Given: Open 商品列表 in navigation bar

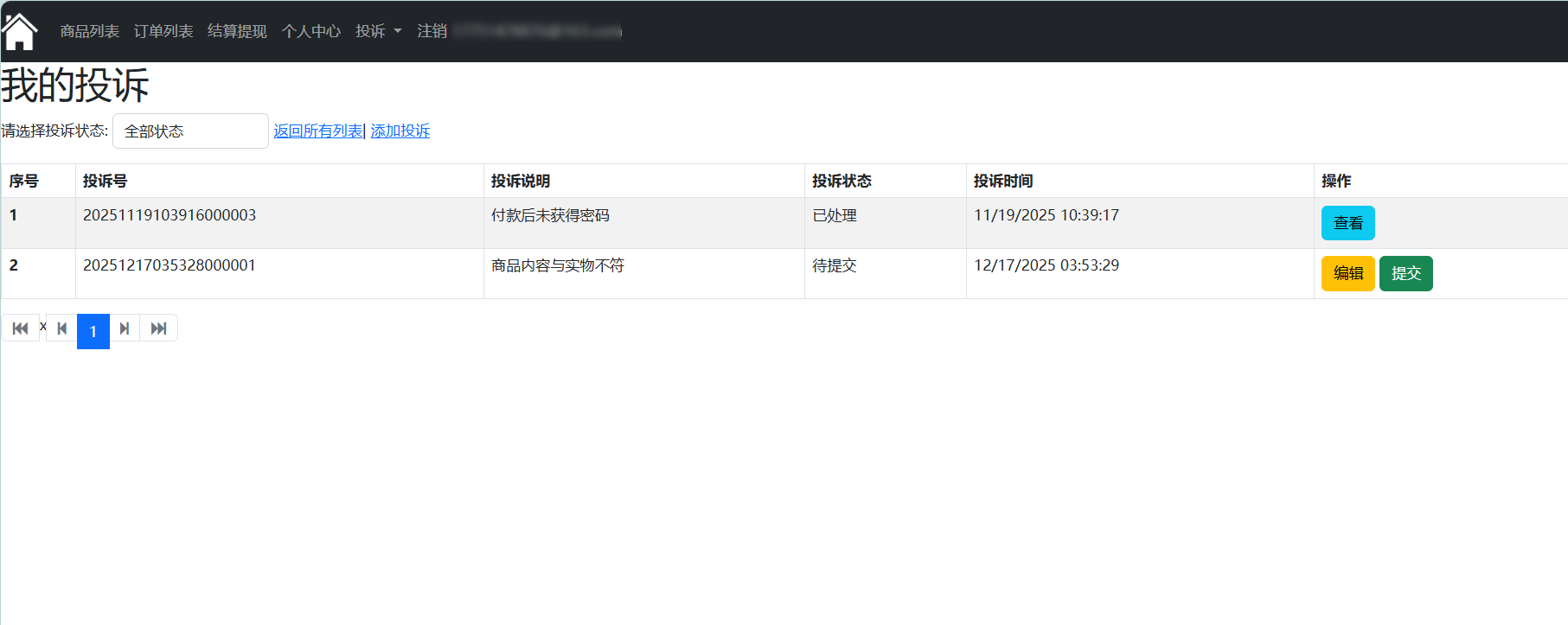Looking at the screenshot, I should point(89,32).
